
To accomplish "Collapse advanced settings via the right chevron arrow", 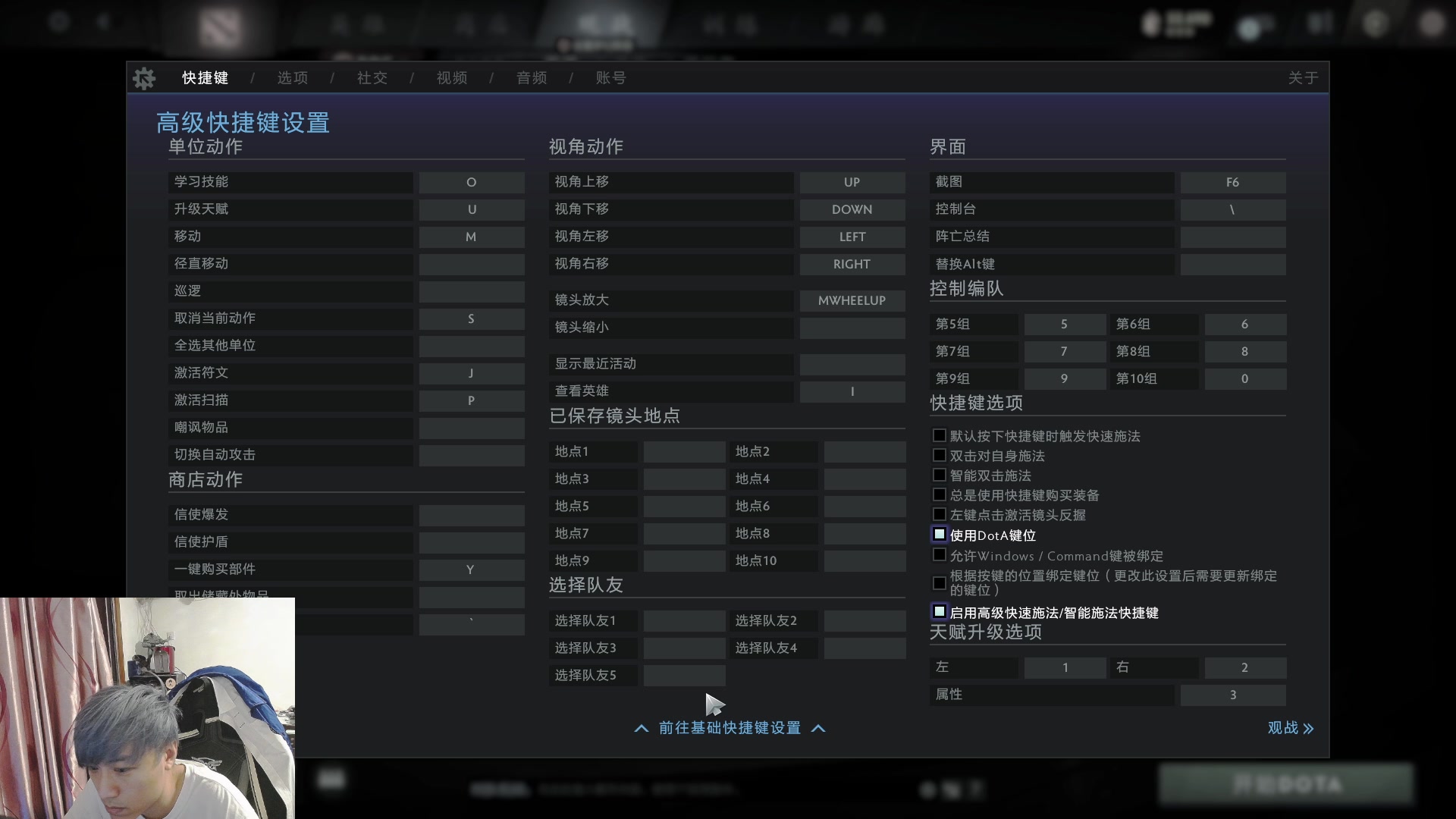I will pos(820,728).
